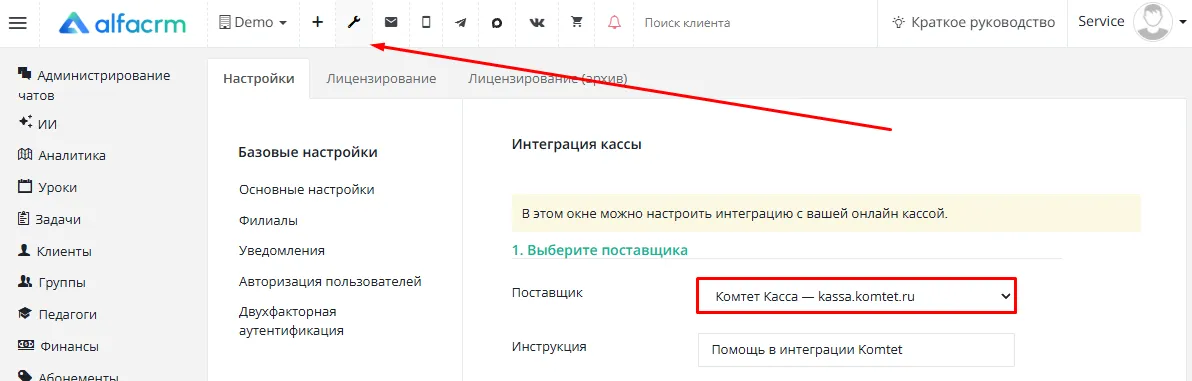The image size is (1192, 381).
Task: Click the mobile phone icon
Action: (426, 23)
